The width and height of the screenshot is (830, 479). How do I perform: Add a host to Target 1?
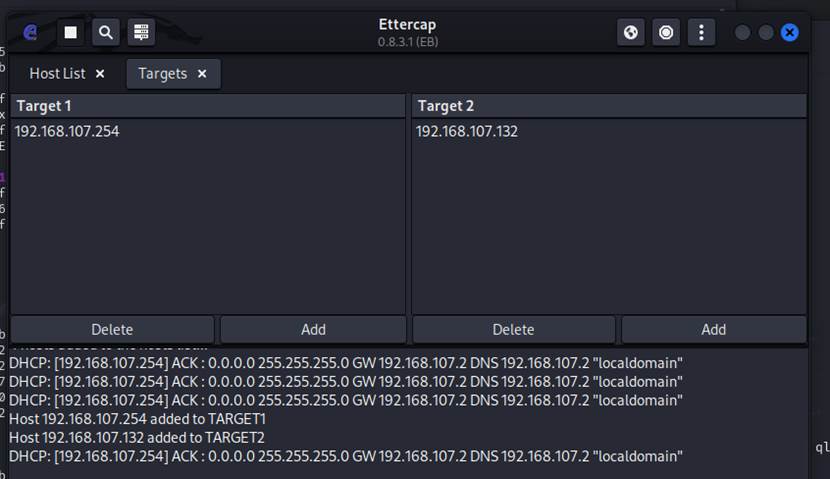click(x=313, y=329)
